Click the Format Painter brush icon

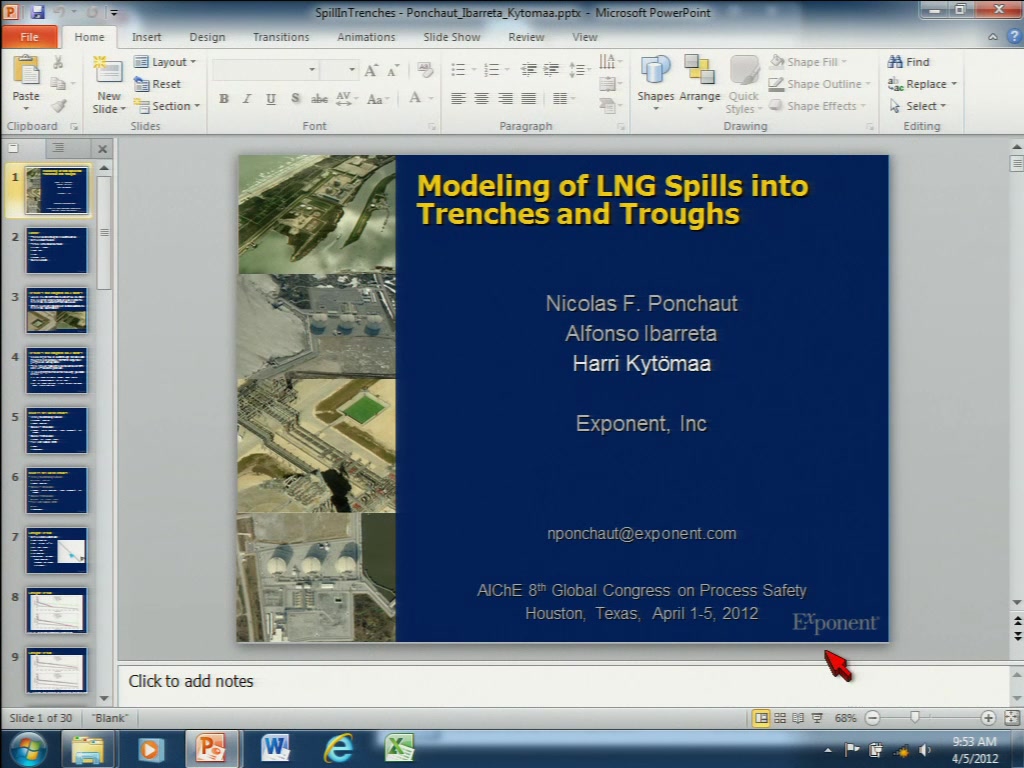click(59, 106)
